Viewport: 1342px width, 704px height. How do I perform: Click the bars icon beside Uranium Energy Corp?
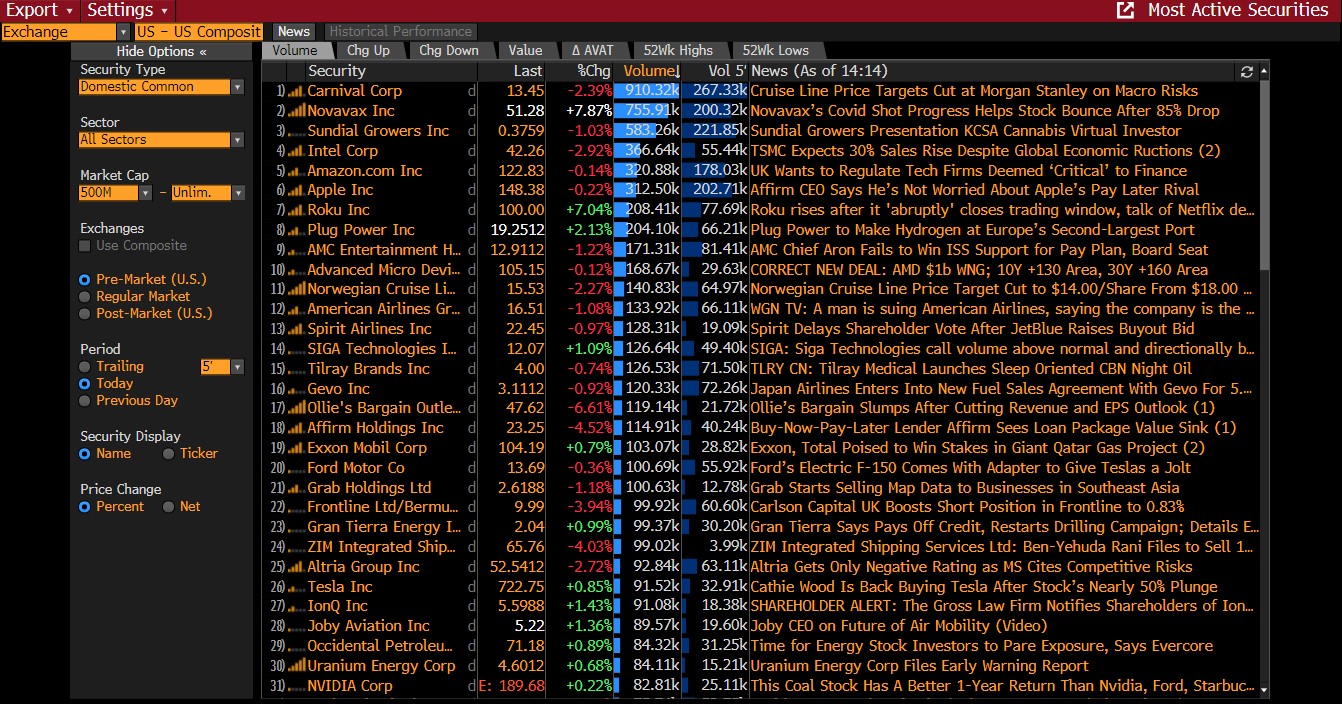[x=296, y=666]
